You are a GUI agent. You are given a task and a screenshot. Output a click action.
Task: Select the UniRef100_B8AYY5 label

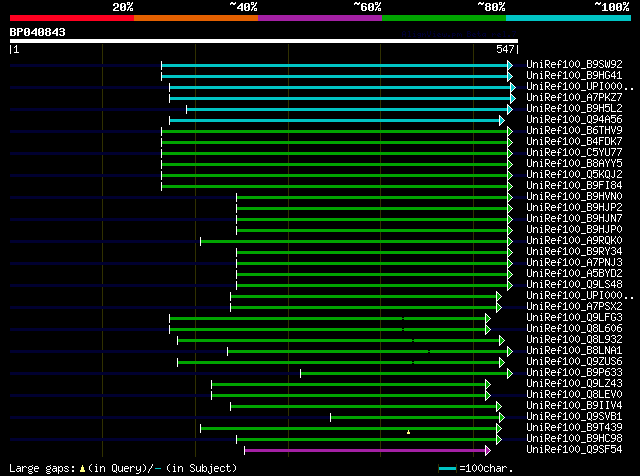[574, 164]
